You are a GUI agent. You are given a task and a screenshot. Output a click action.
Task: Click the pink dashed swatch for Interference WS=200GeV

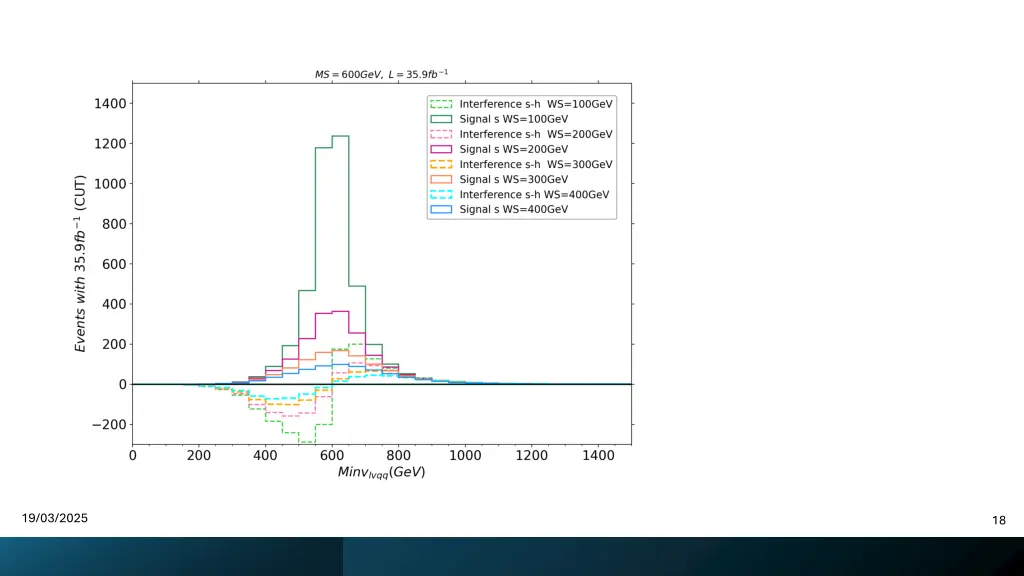point(441,134)
